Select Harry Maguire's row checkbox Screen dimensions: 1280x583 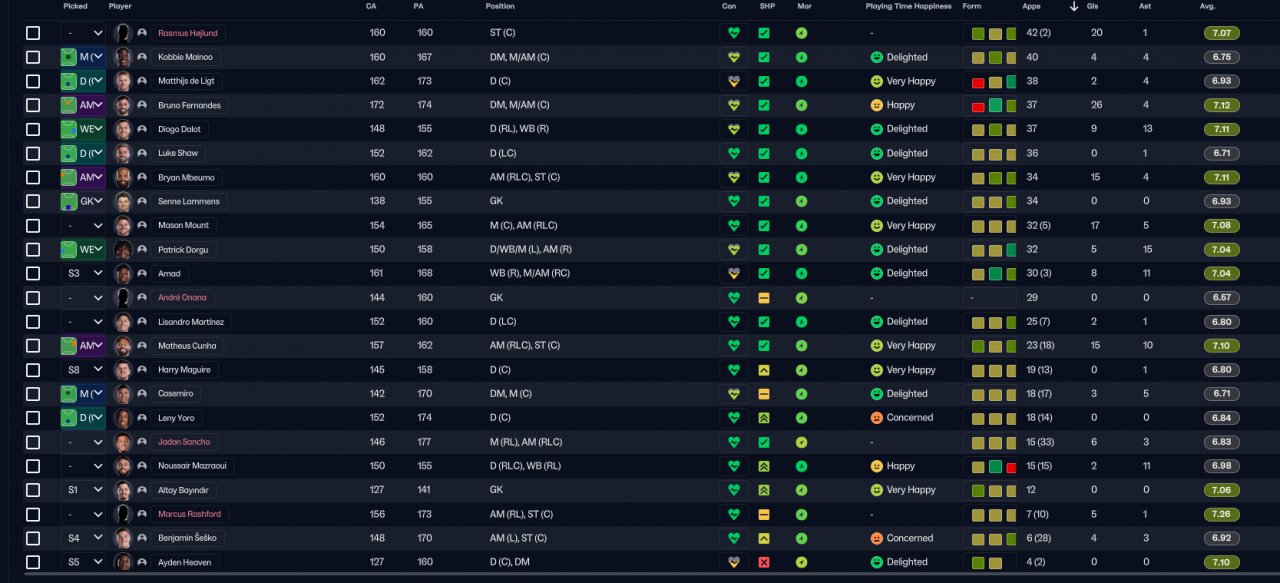coord(33,370)
